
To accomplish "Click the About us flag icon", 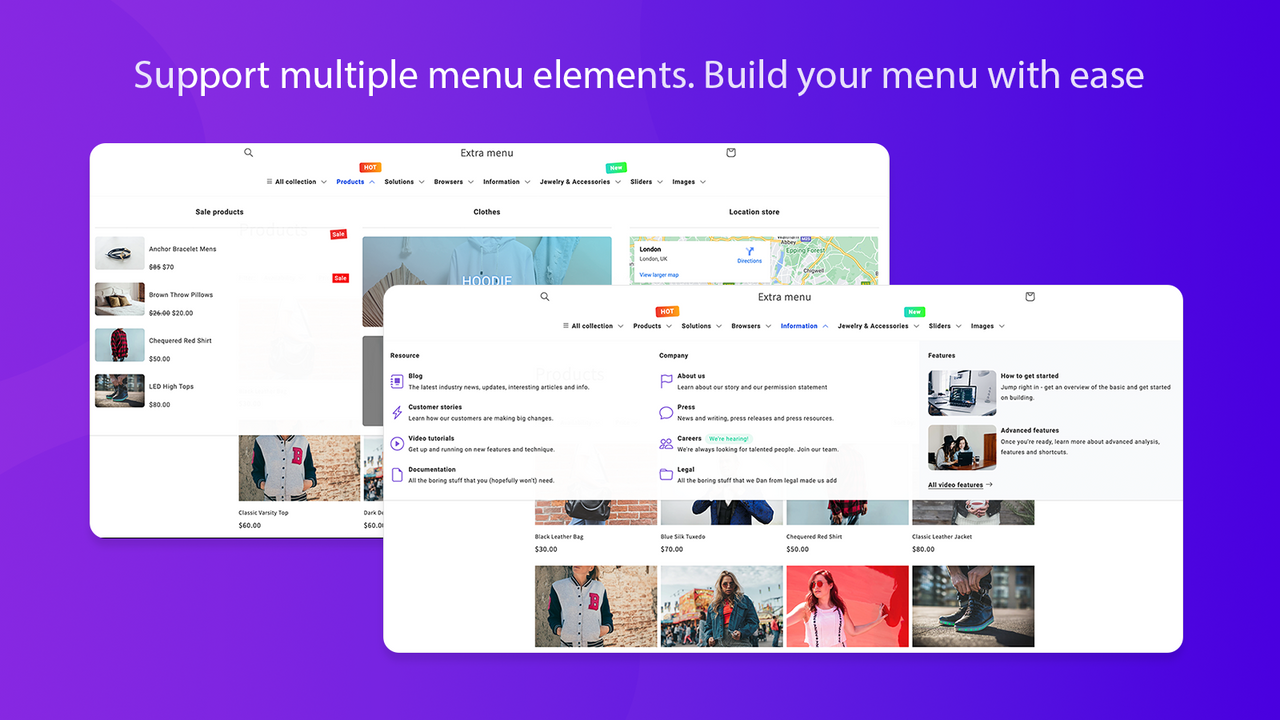I will 665,382.
